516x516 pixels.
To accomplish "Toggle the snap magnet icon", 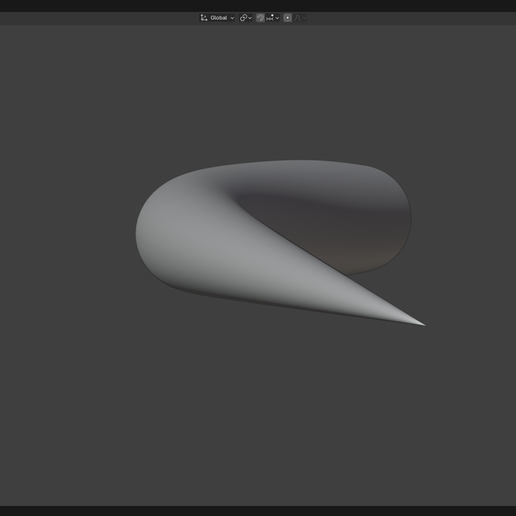I will tap(260, 18).
